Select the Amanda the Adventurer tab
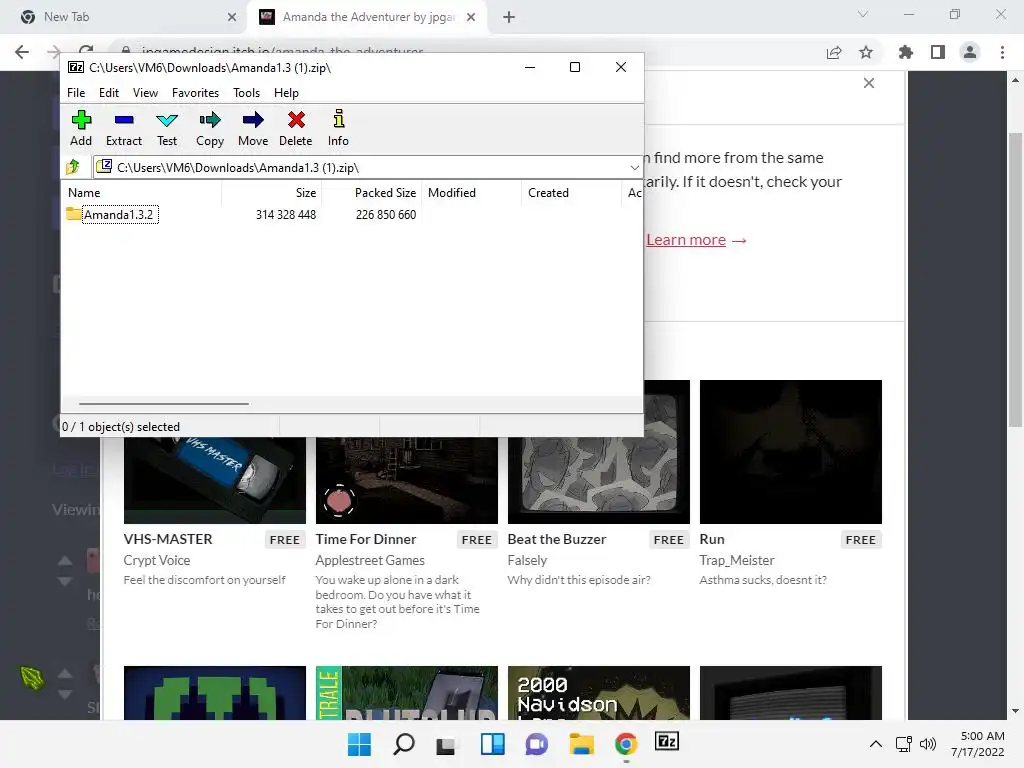This screenshot has height=768, width=1024. [369, 17]
